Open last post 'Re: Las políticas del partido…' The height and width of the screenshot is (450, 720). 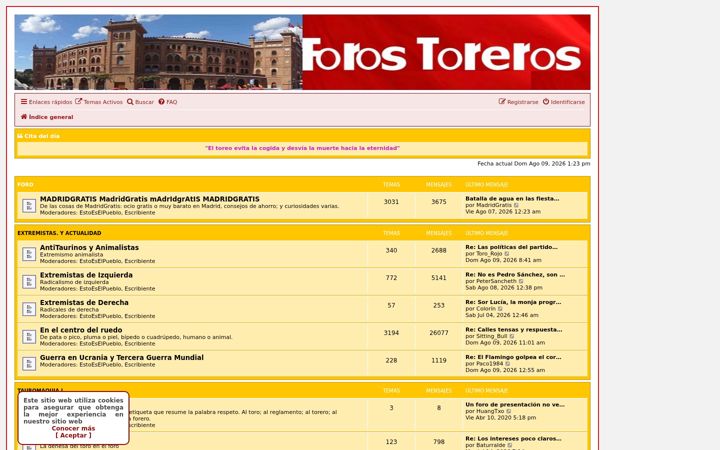coord(512,247)
